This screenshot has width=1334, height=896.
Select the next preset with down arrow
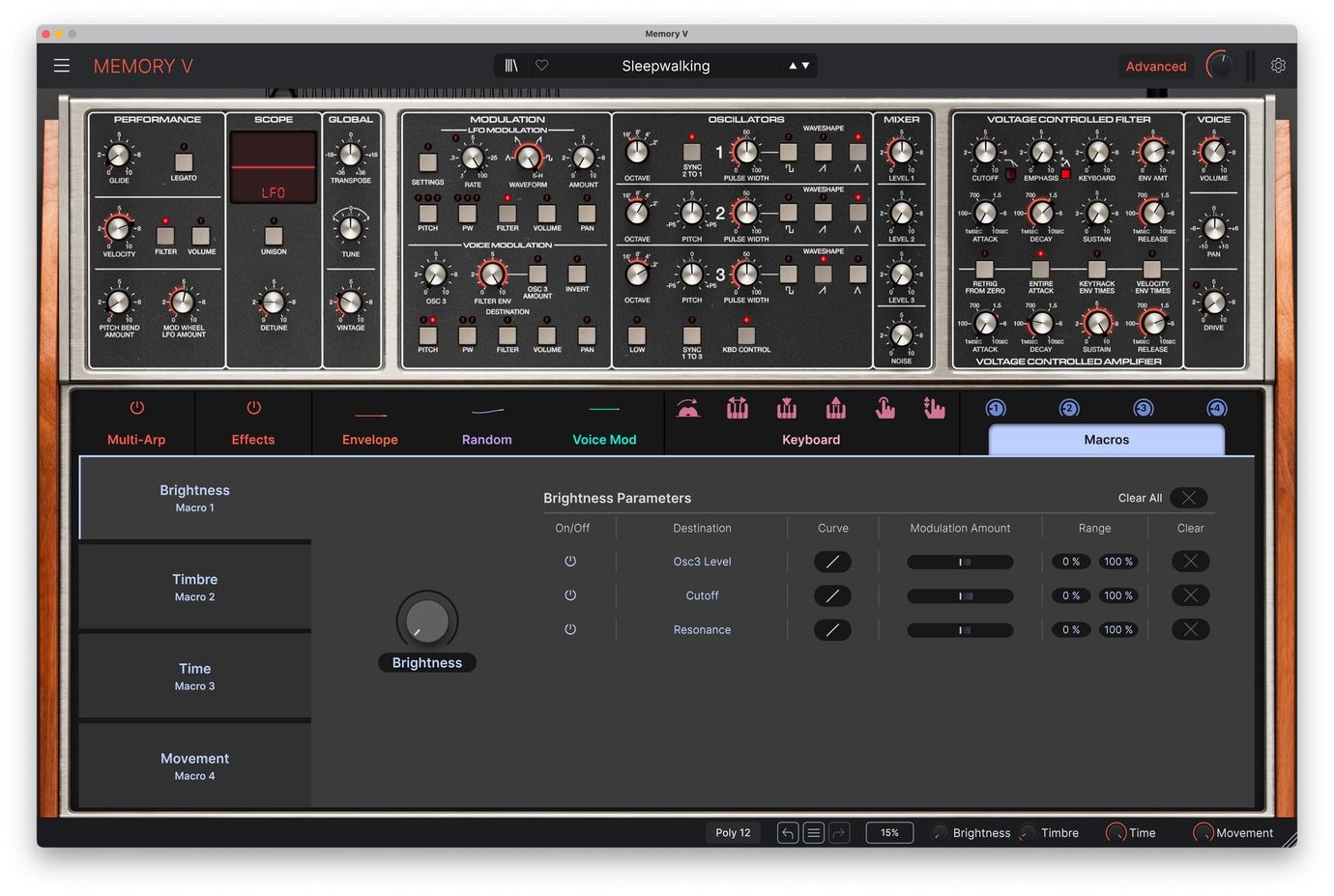click(805, 66)
